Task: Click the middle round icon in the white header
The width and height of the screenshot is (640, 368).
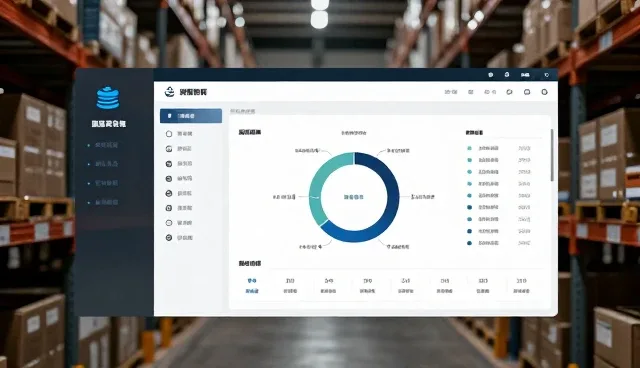Action: coord(527,92)
